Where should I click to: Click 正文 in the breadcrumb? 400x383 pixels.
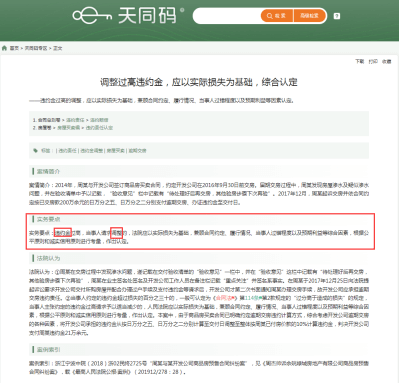[x=58, y=48]
